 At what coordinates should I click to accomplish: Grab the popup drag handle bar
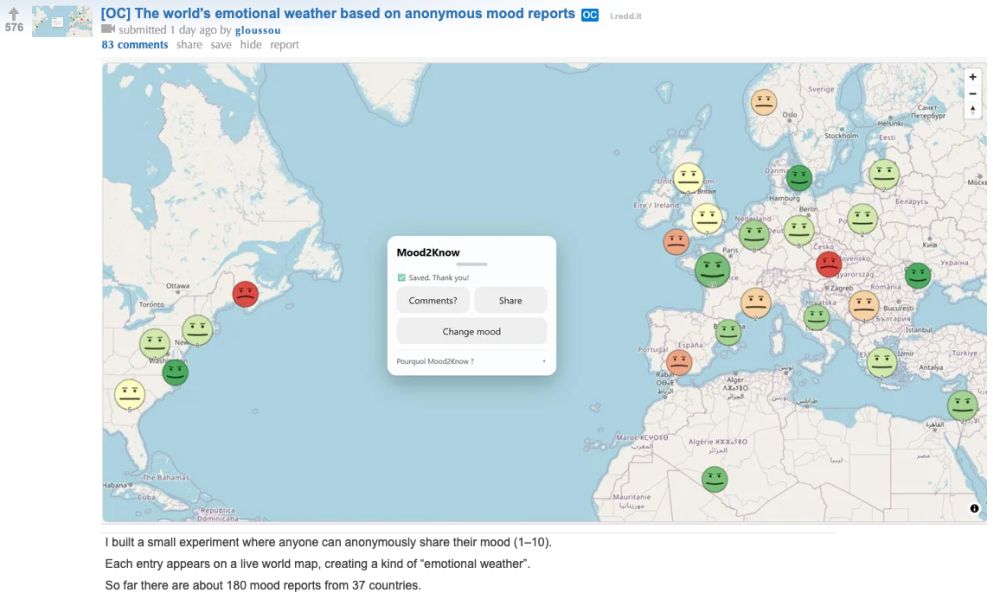point(471,264)
